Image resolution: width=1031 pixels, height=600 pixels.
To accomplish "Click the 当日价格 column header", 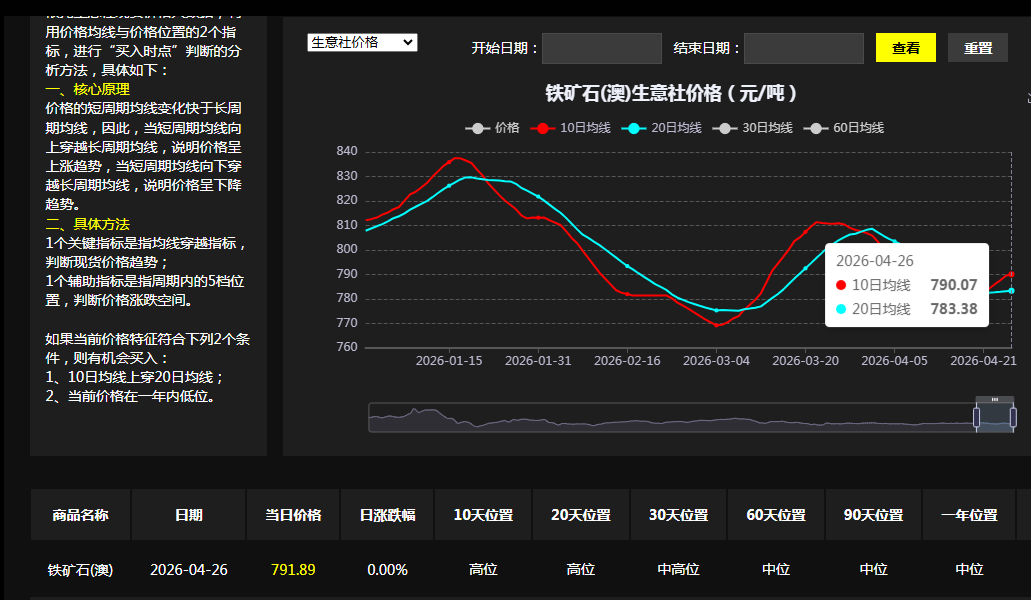I will point(293,515).
